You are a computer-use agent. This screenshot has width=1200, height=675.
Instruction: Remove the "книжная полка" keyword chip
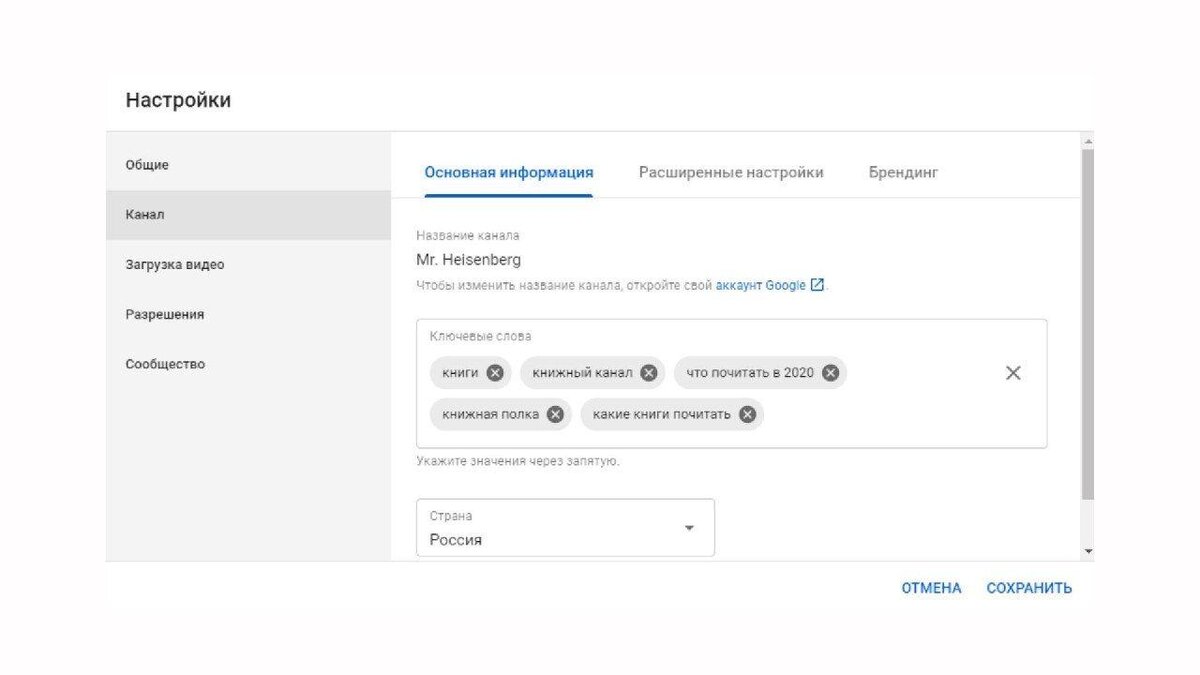tap(555, 414)
